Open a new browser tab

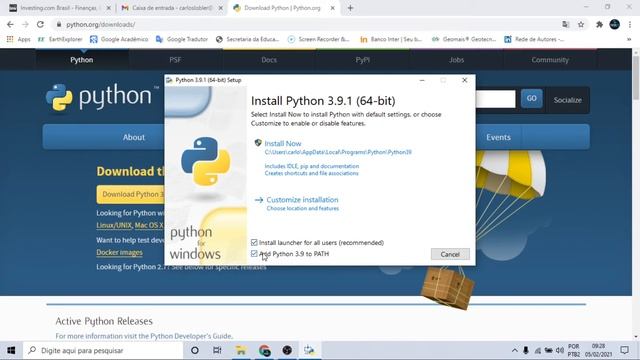click(350, 8)
